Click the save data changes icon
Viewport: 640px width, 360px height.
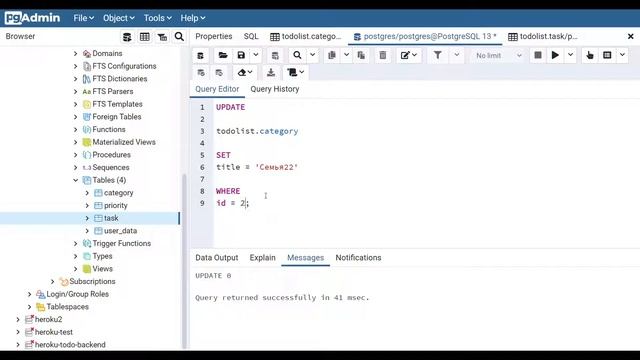pyautogui.click(x=275, y=55)
